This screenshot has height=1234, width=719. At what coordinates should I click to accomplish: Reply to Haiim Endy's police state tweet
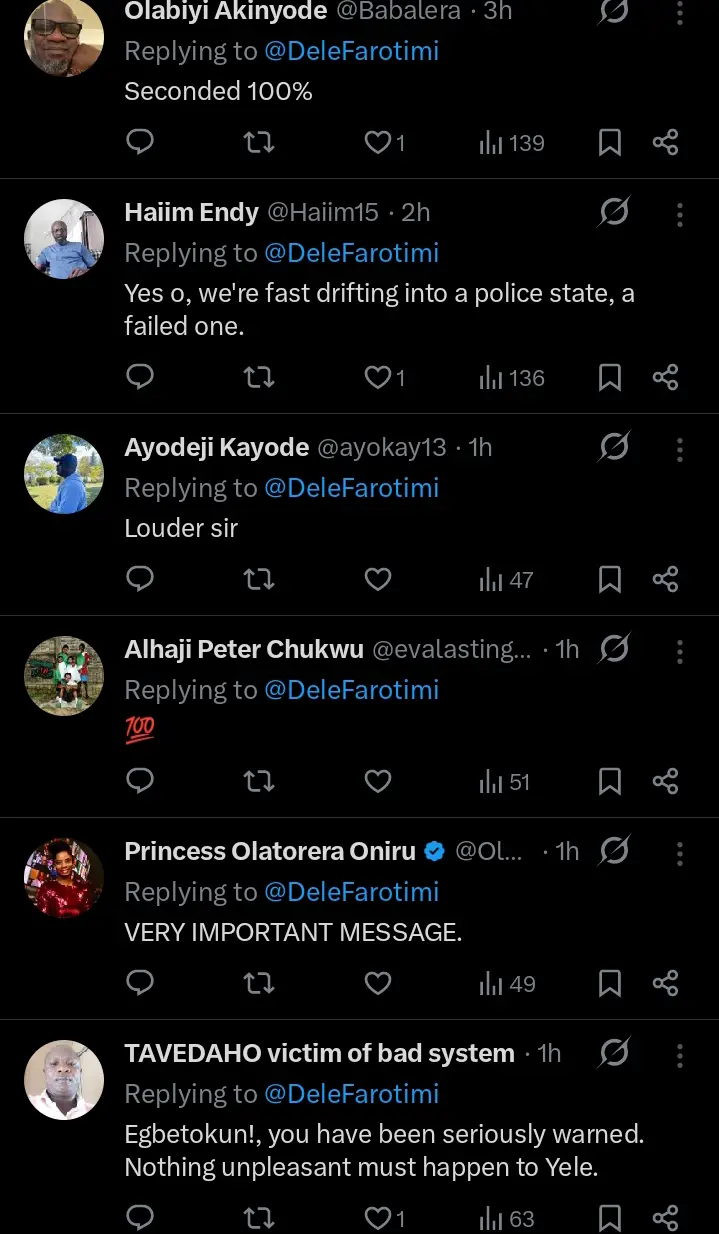(141, 377)
